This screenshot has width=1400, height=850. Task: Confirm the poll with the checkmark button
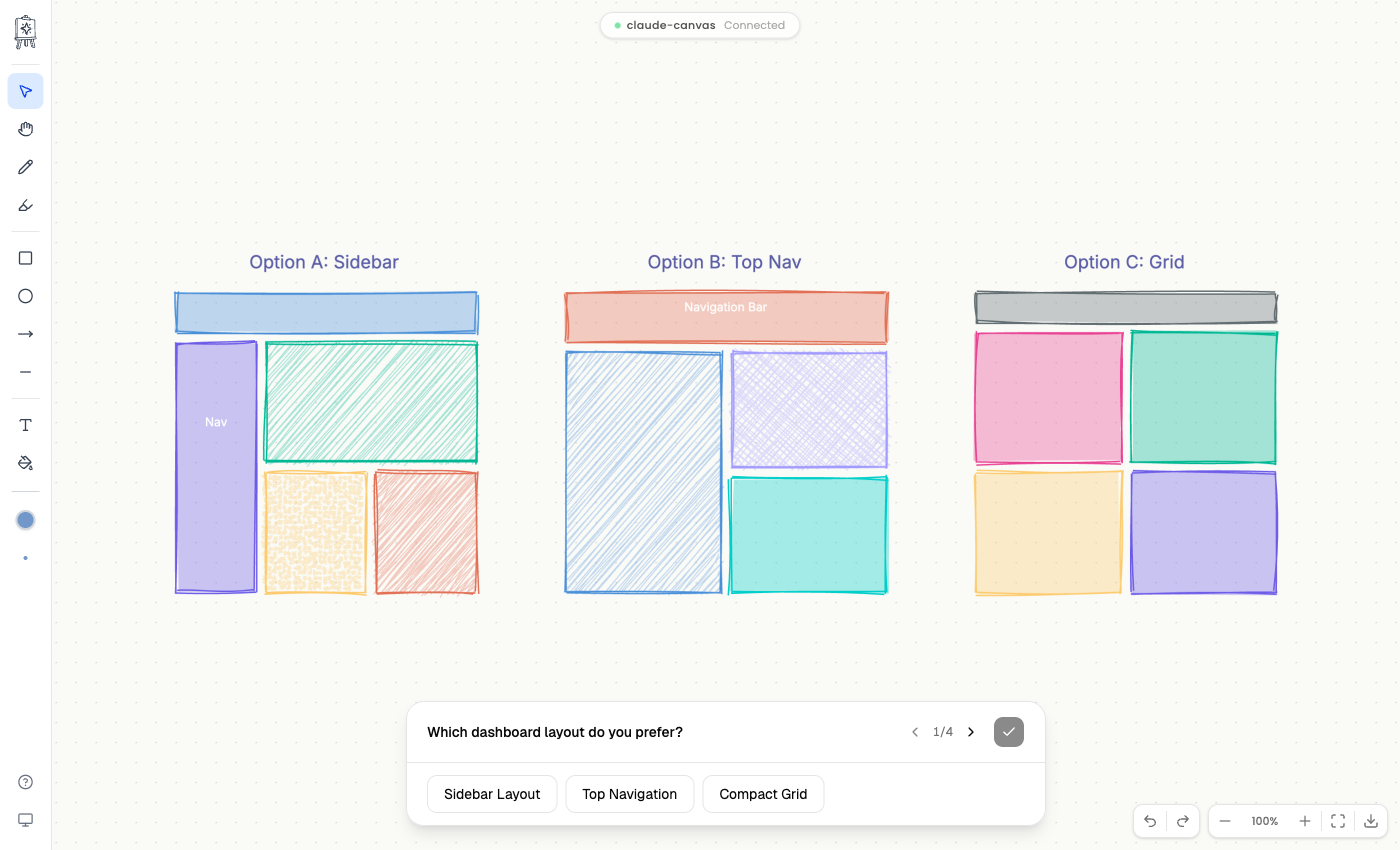click(1008, 731)
